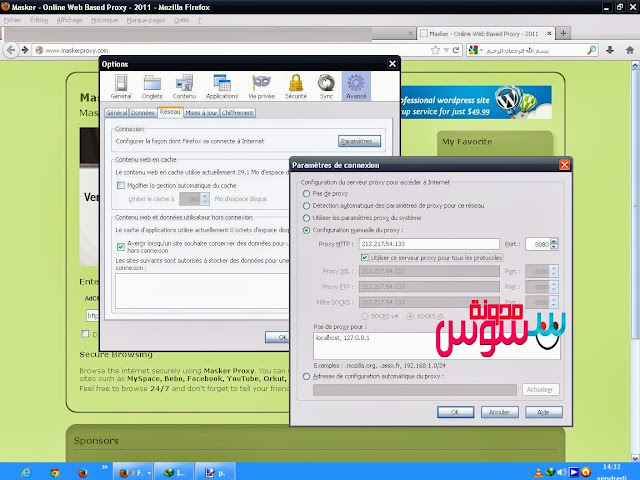Switch to the Réseau sub-tab
Image resolution: width=640 pixels, height=480 pixels.
point(170,112)
